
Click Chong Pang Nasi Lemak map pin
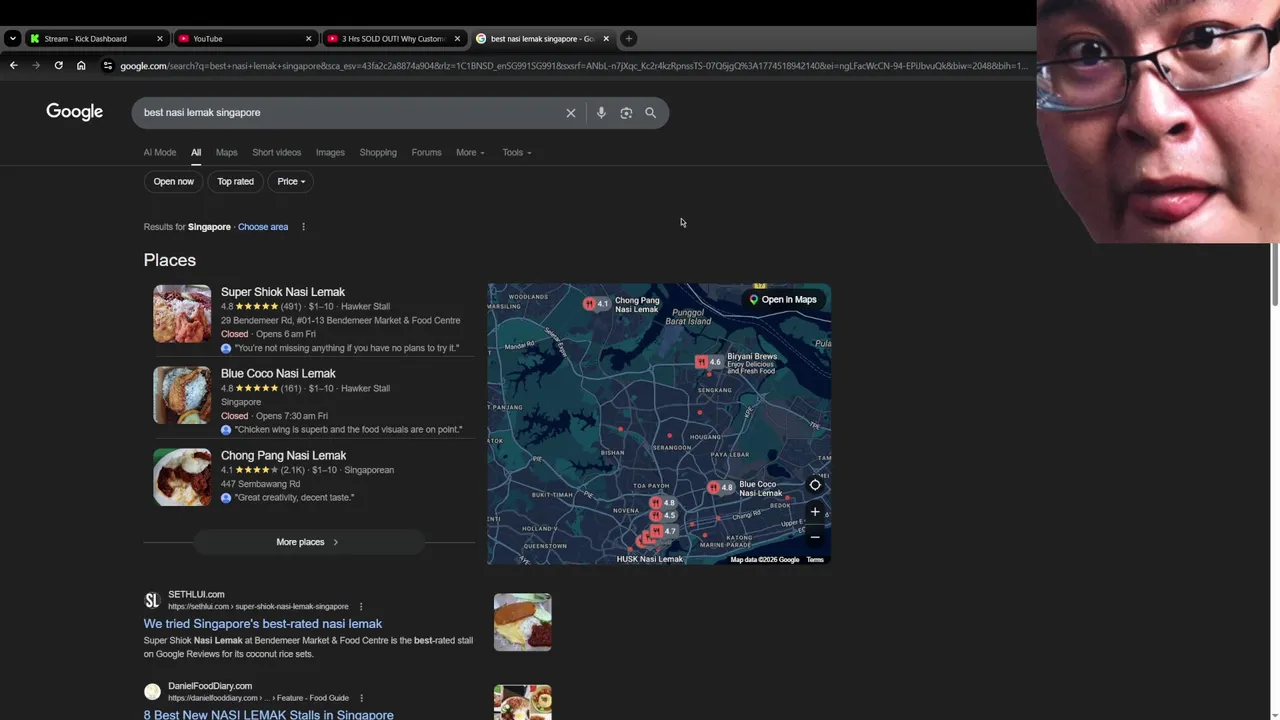click(596, 303)
